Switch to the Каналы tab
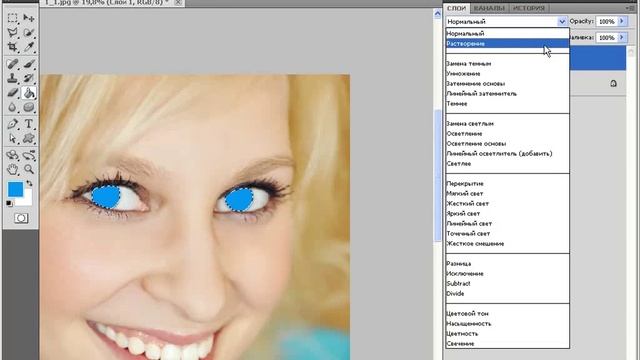Image resolution: width=640 pixels, height=360 pixels. [489, 8]
